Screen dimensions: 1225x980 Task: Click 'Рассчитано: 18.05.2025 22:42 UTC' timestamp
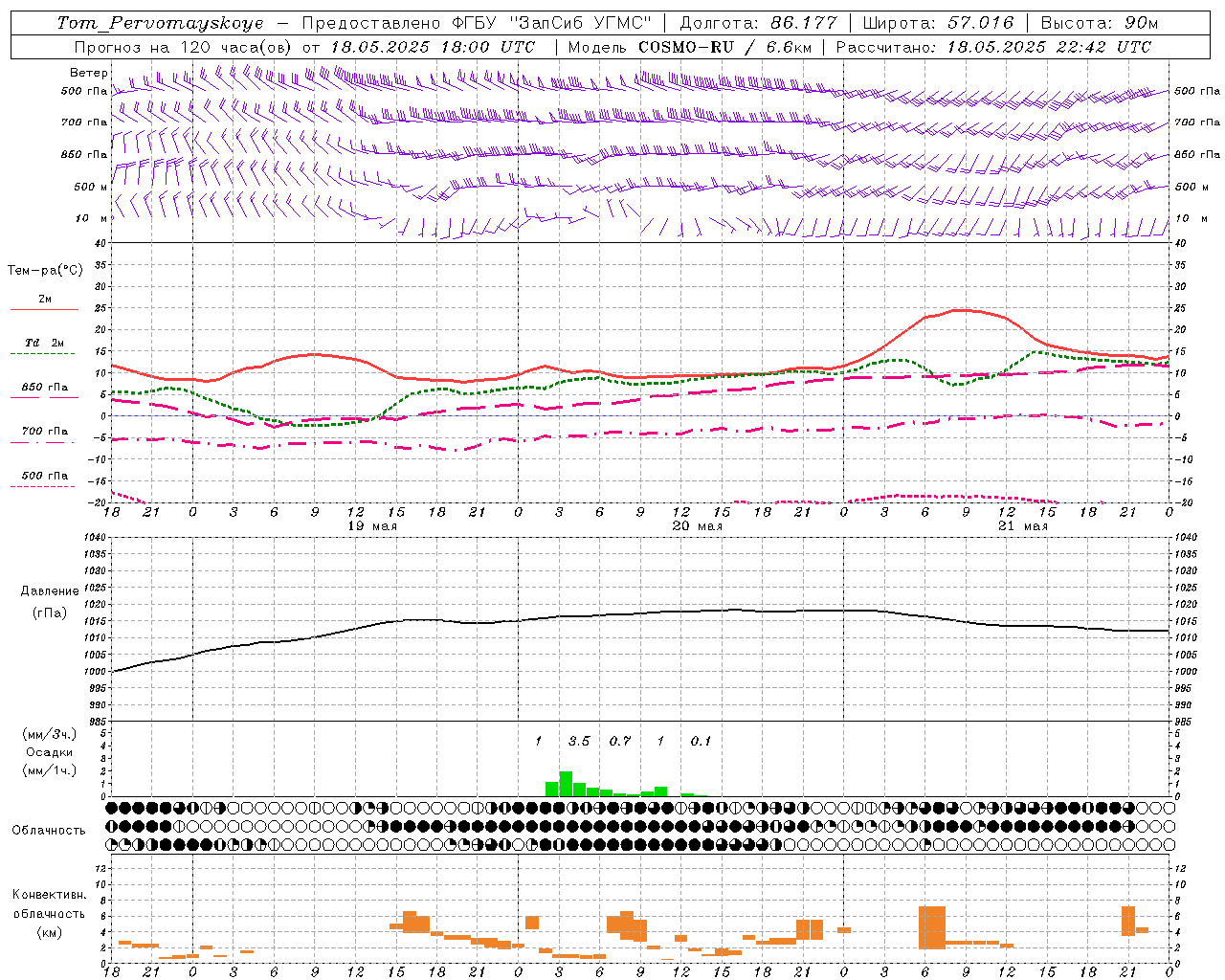(x=993, y=47)
